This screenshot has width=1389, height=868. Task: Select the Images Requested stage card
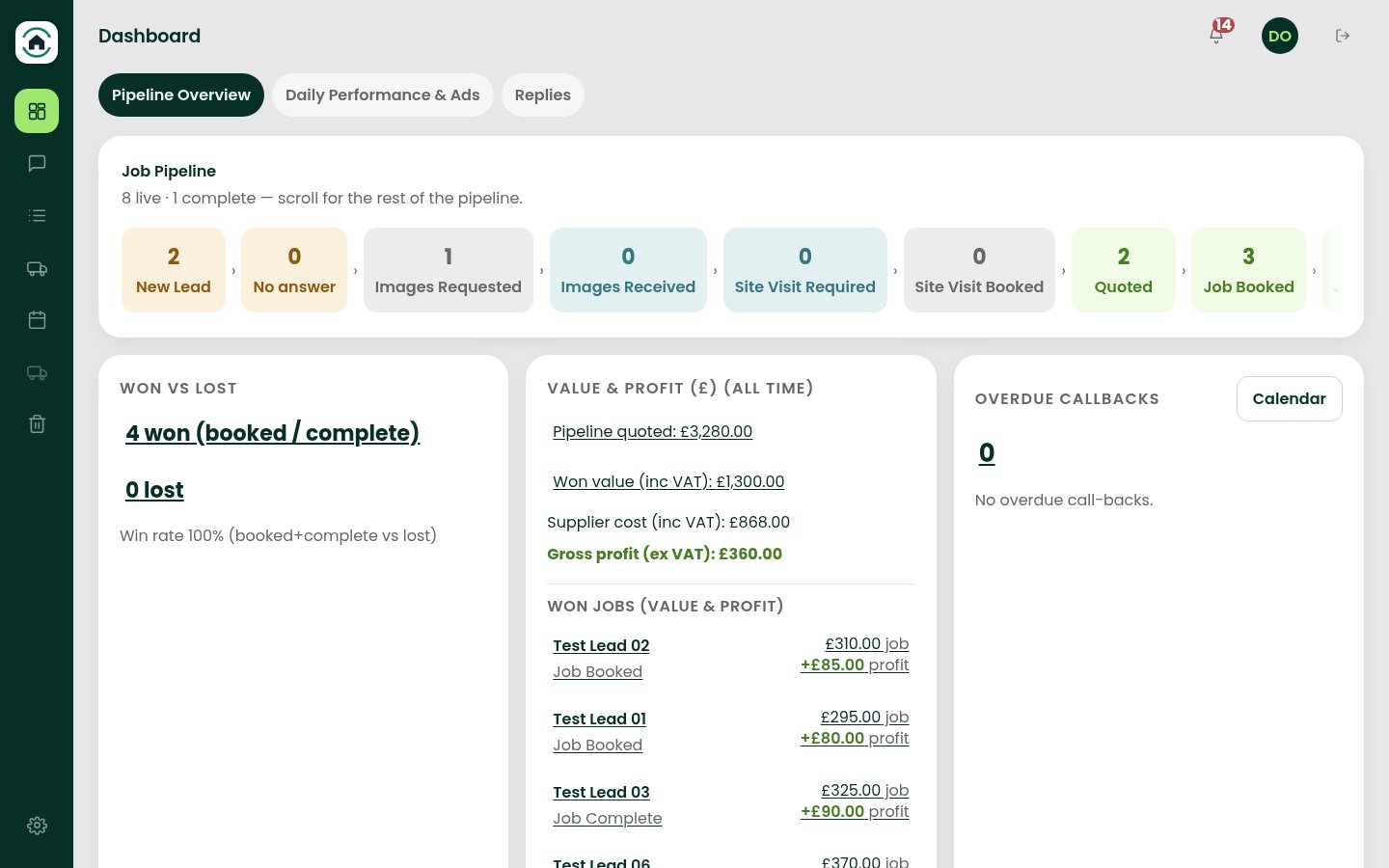pos(449,270)
